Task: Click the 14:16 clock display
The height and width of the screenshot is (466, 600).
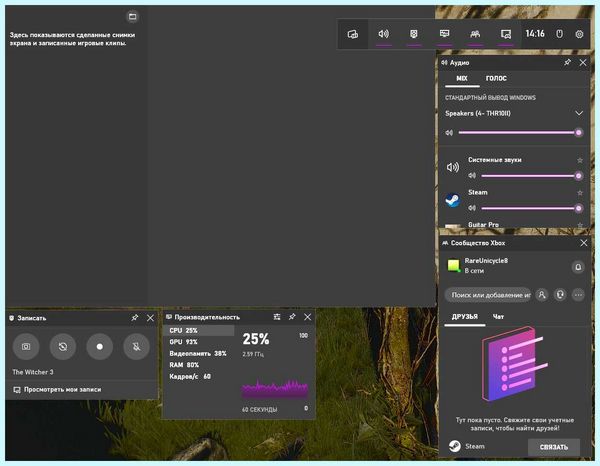Action: pos(535,34)
